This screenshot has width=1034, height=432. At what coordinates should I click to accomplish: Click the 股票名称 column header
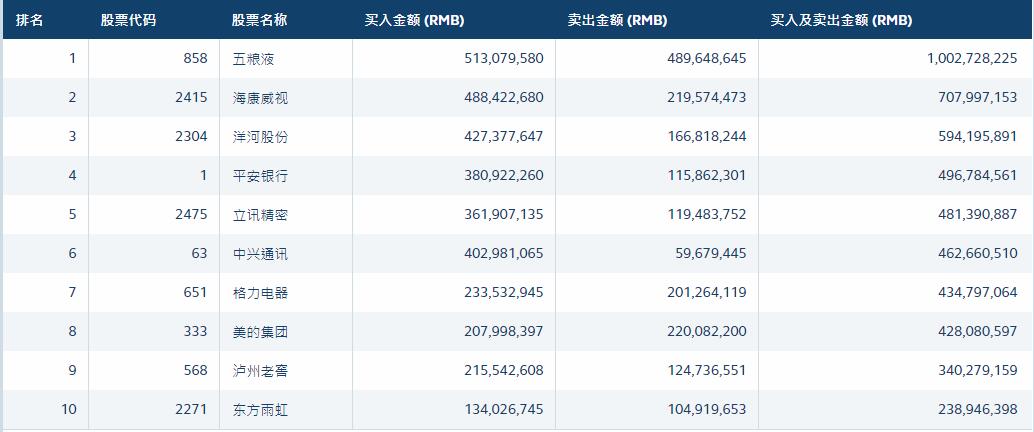(259, 20)
